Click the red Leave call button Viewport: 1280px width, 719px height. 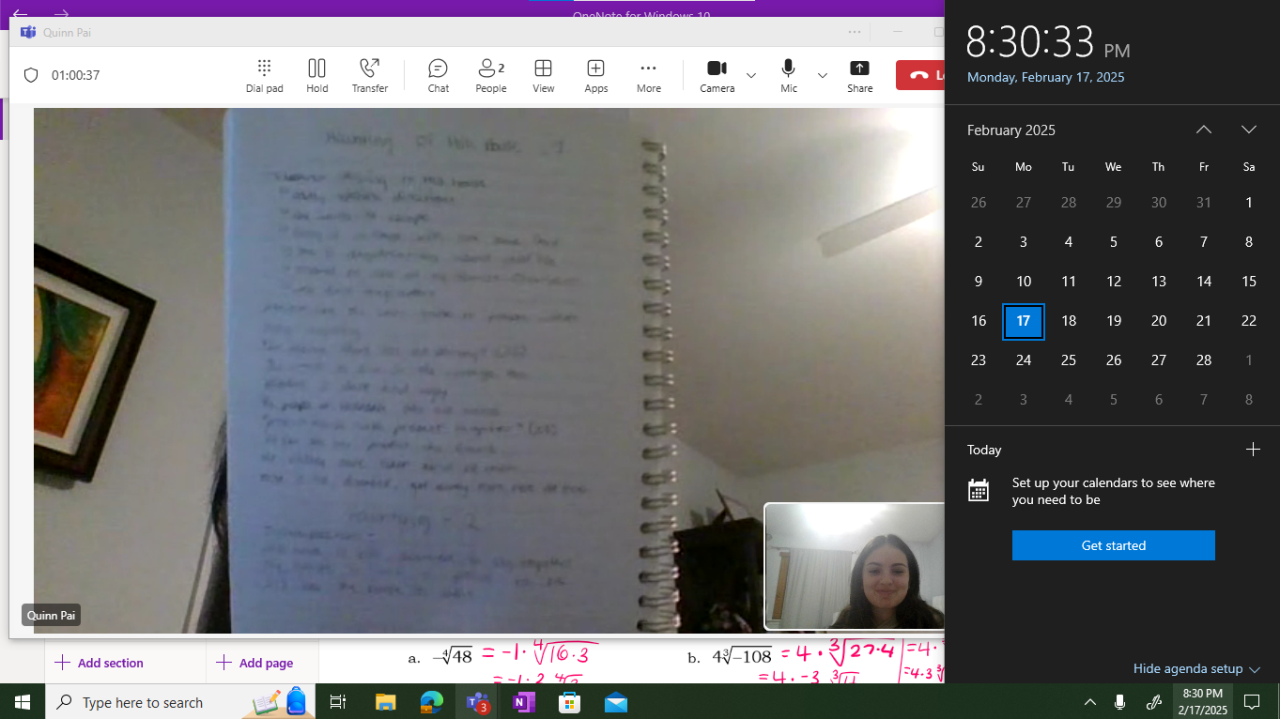tap(920, 75)
